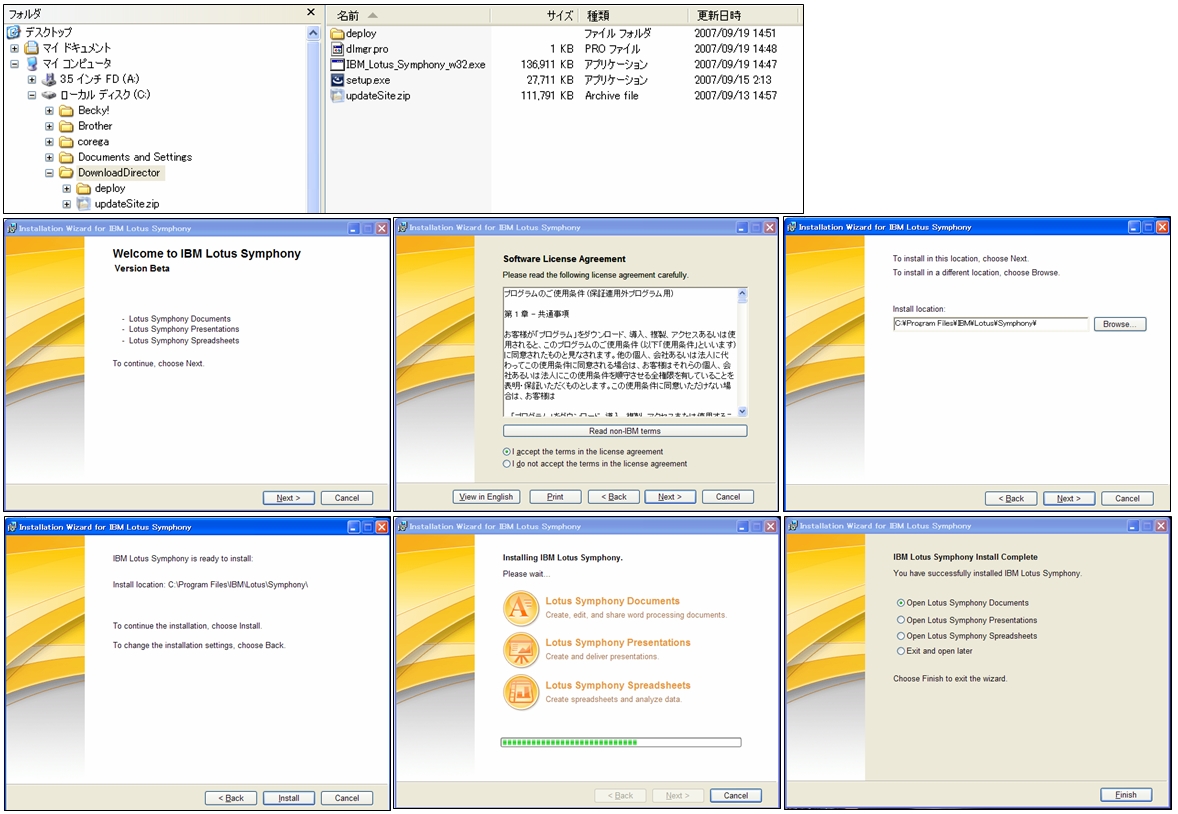Click the dlmgr.pro file icon
This screenshot has height=814, width=1178.
pos(337,49)
